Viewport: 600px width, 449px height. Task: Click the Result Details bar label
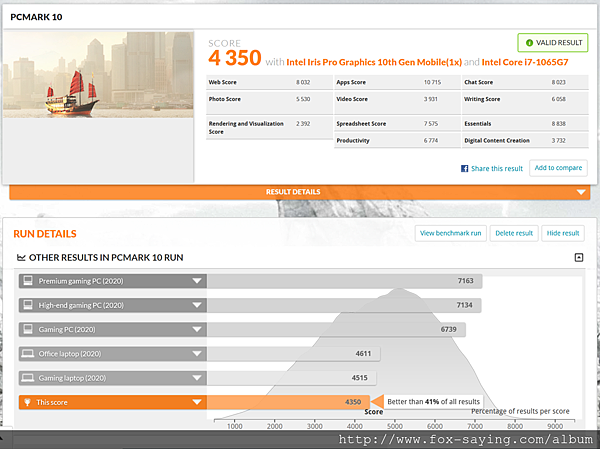(x=293, y=192)
